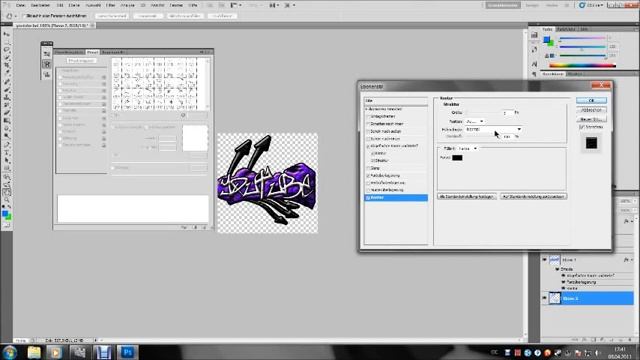Select the Quick Selection tool
The width and height of the screenshot is (640, 360).
click(7, 58)
